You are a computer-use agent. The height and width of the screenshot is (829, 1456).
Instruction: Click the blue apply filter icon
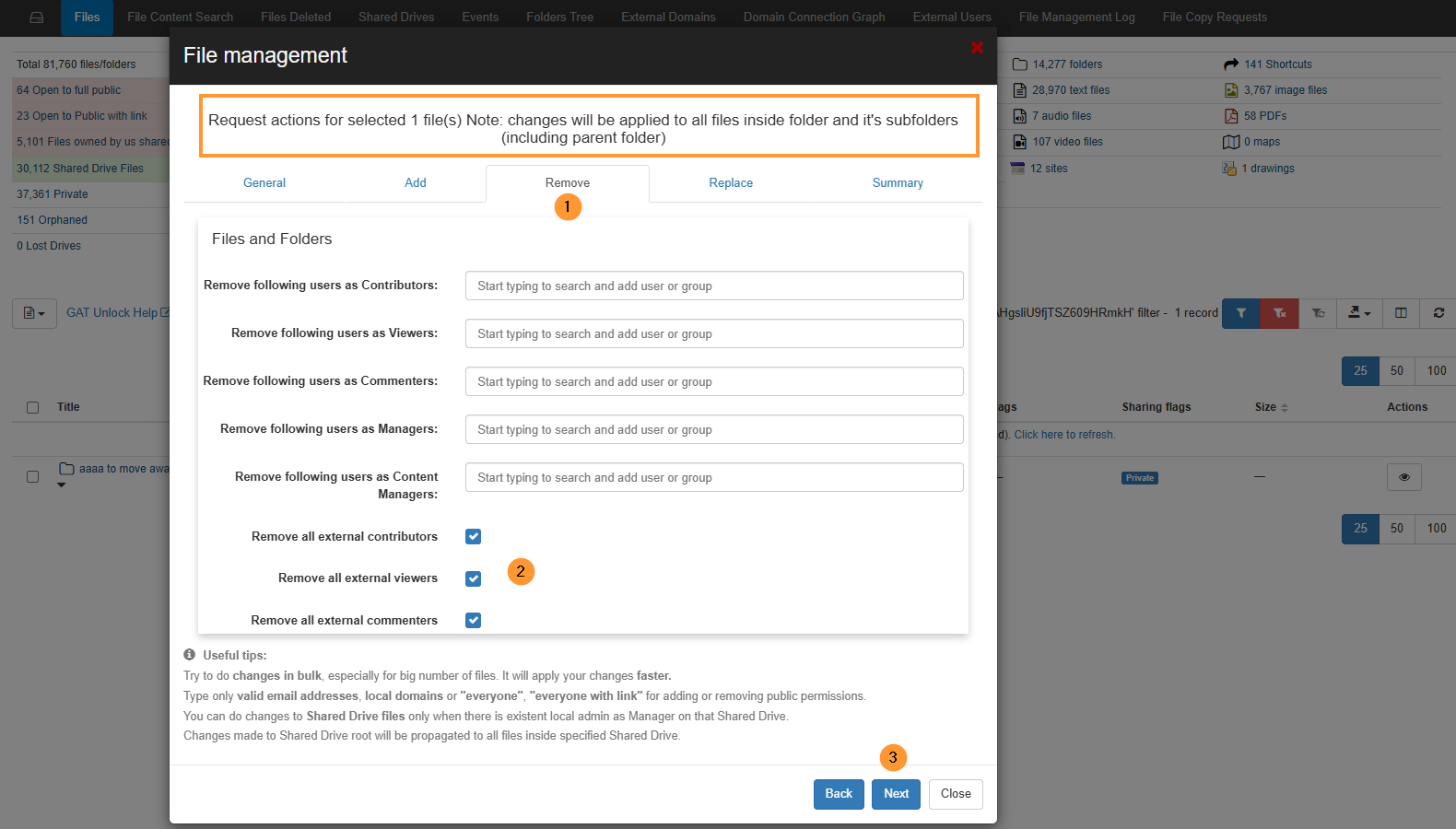tap(1241, 313)
